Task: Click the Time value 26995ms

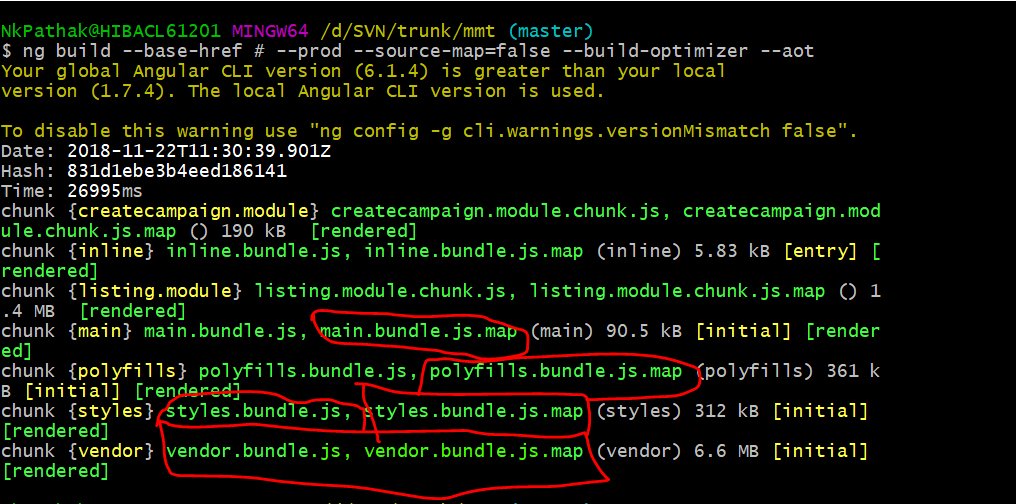Action: click(x=105, y=191)
